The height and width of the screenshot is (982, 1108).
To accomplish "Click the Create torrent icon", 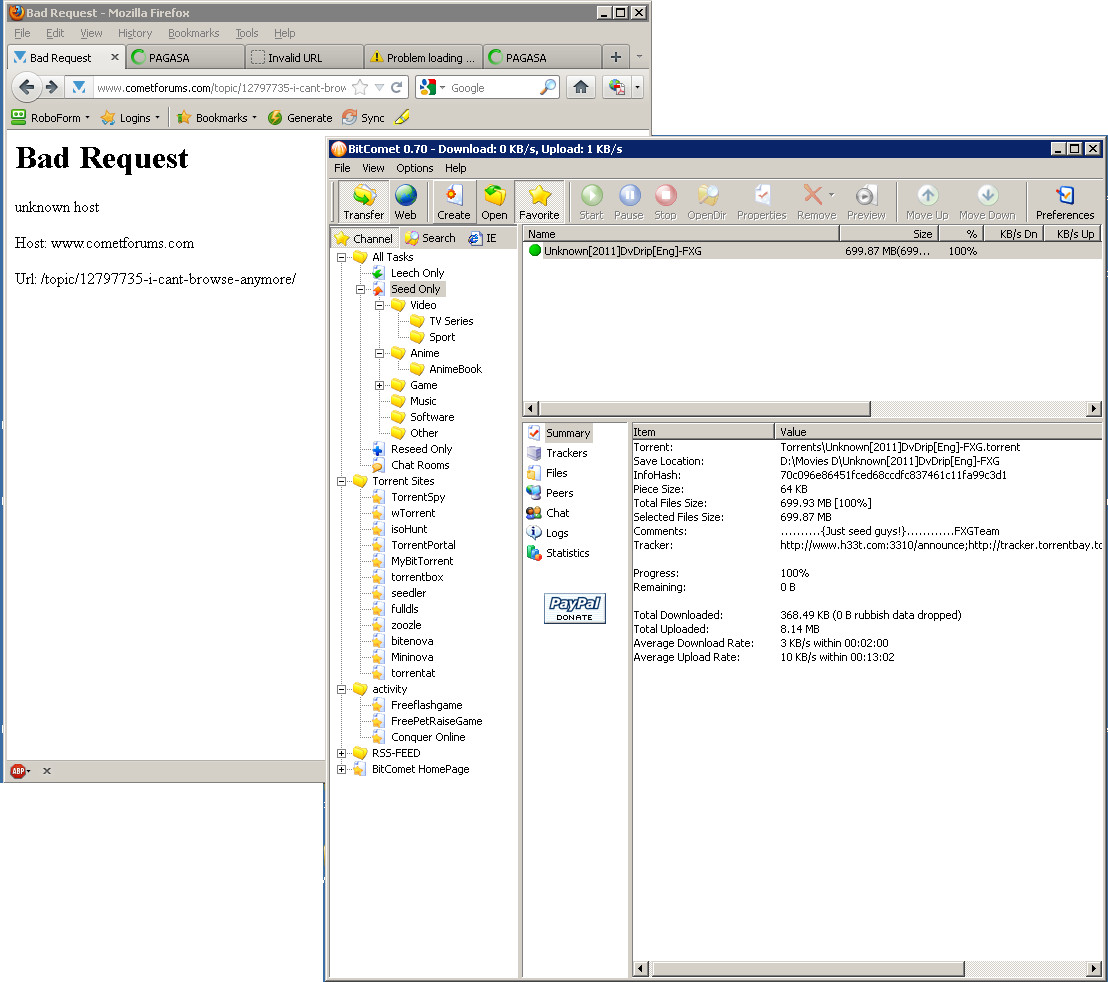I will pos(453,201).
